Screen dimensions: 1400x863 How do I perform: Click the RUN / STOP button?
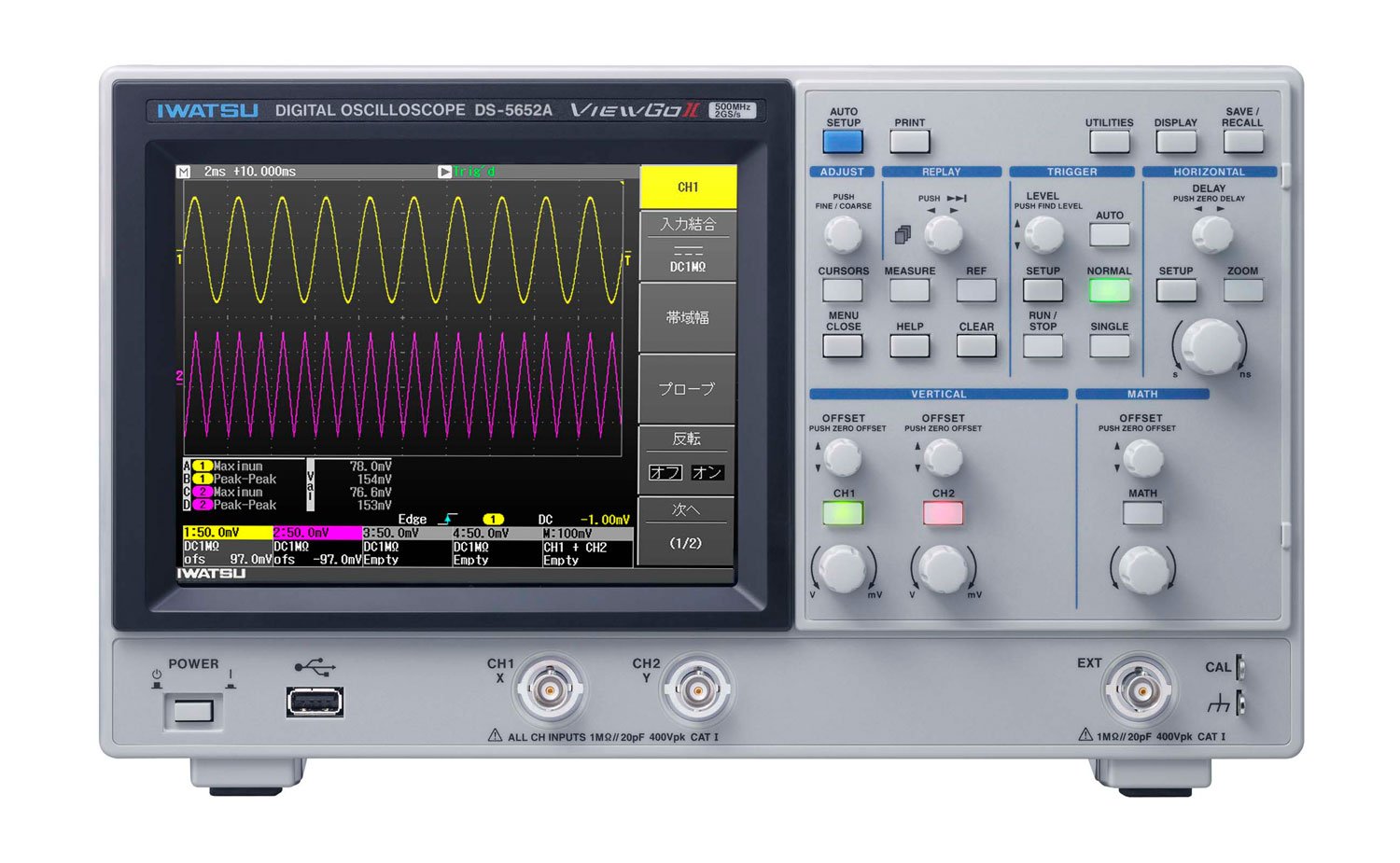[x=1043, y=346]
